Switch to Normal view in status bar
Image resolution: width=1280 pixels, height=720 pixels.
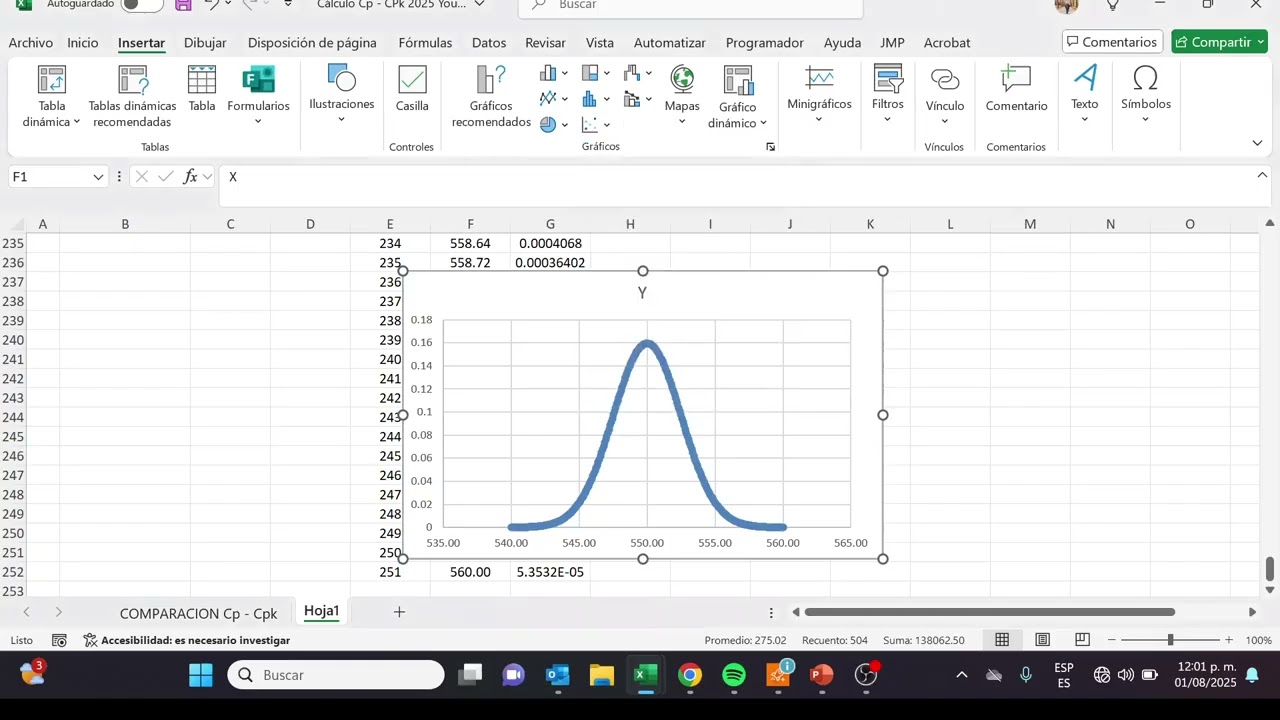1002,640
